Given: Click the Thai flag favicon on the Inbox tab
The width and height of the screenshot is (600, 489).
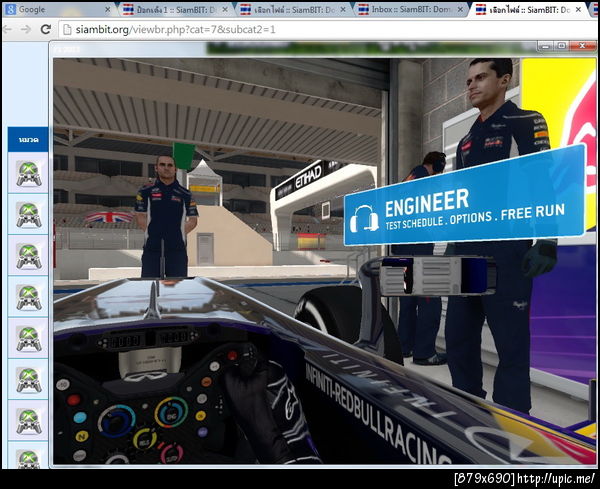Looking at the screenshot, I should click(363, 10).
